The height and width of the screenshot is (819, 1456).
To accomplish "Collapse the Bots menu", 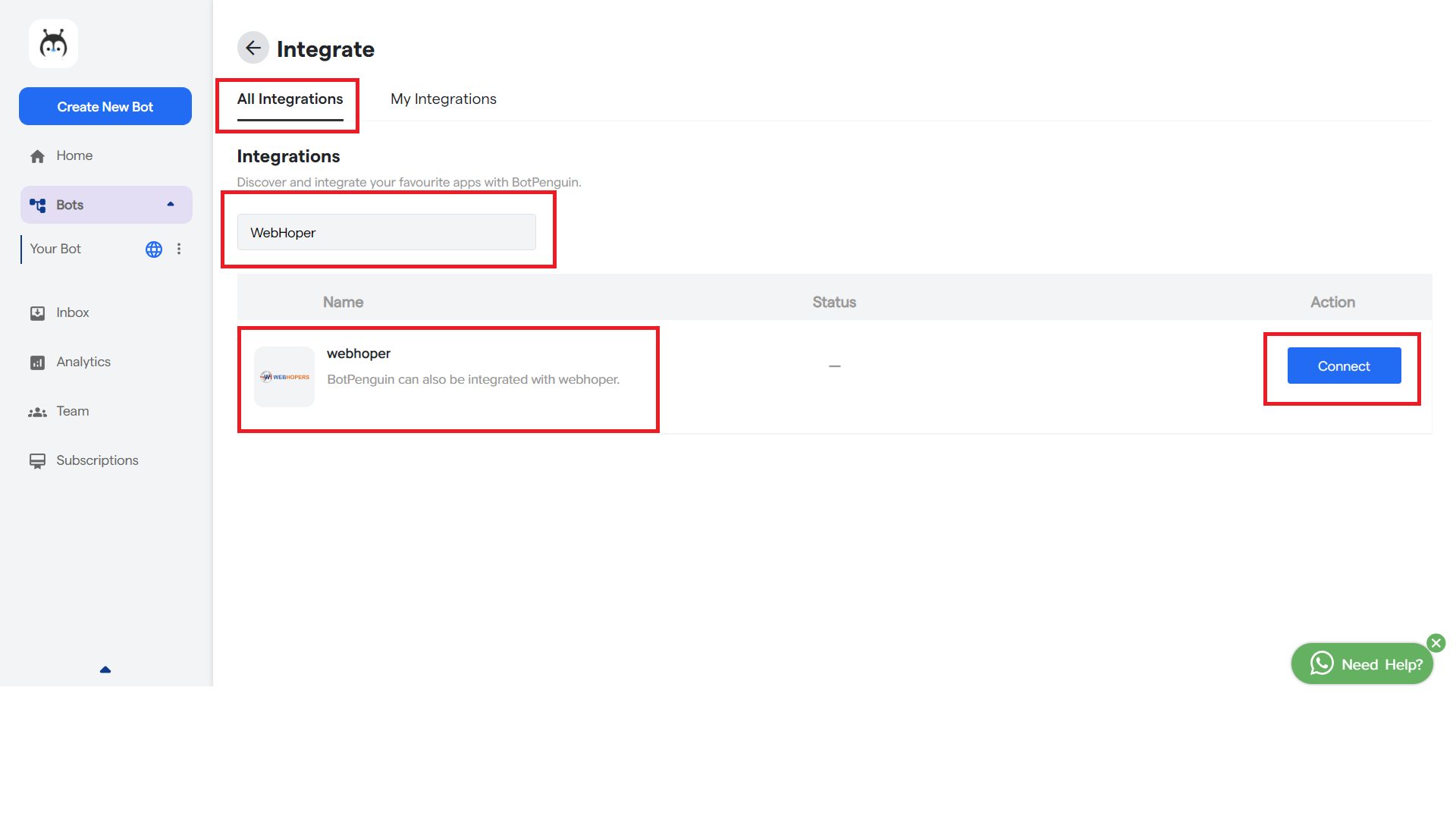I will coord(171,204).
